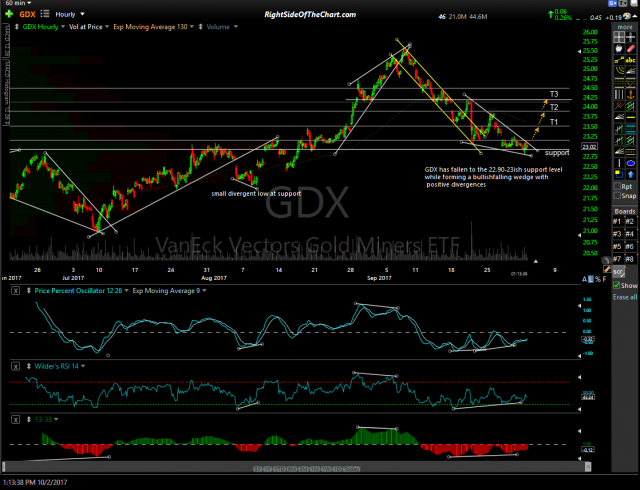Select the white vertical lines tool

pos(619,95)
